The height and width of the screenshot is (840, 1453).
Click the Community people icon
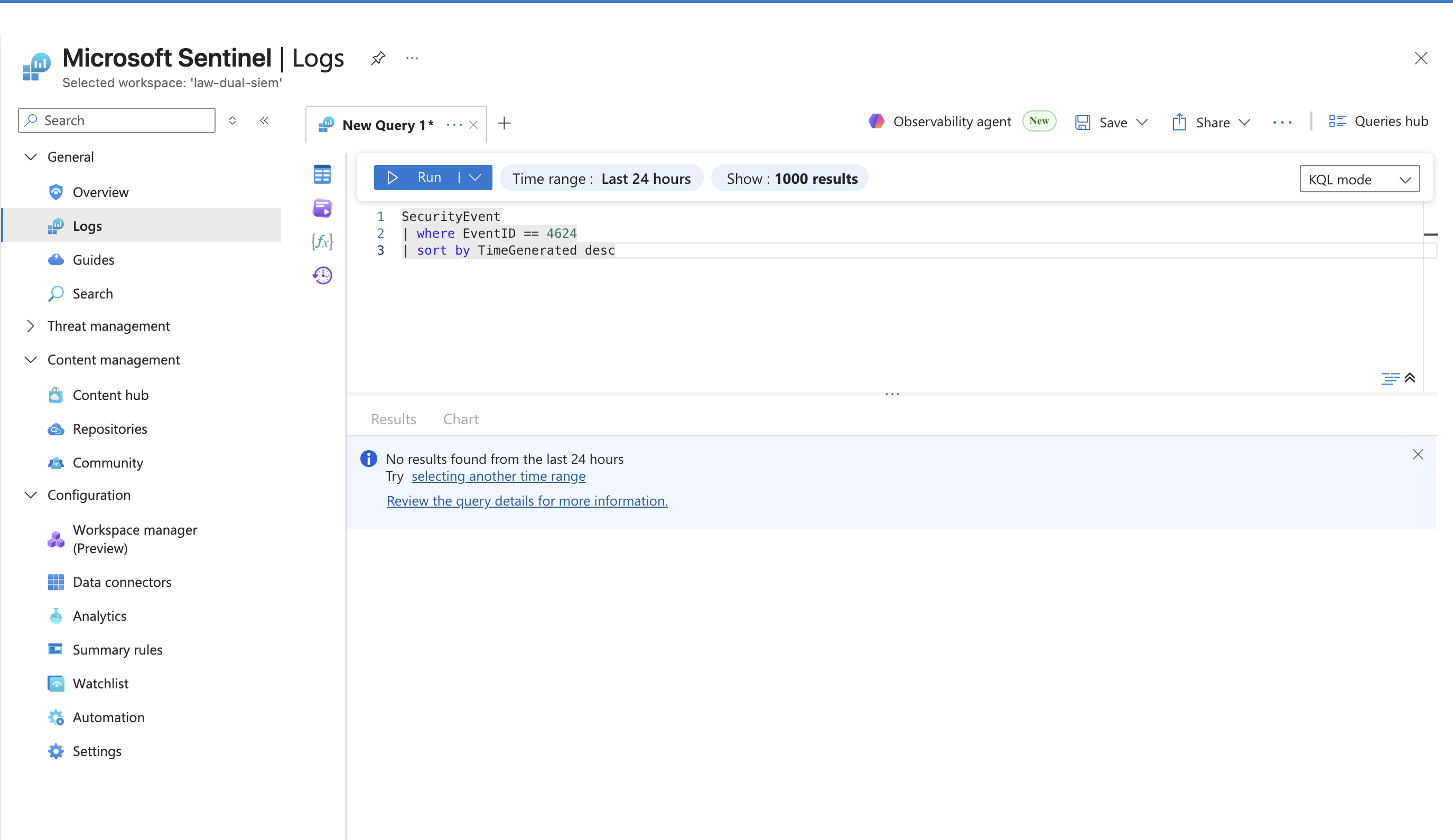[x=56, y=463]
